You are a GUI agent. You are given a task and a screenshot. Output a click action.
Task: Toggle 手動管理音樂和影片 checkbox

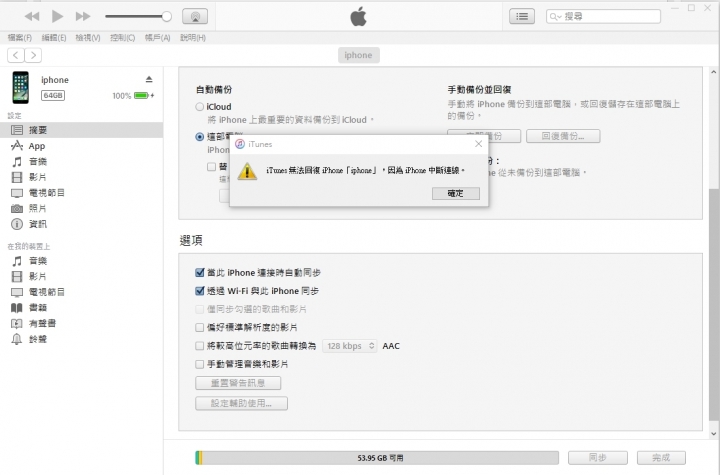tap(199, 364)
